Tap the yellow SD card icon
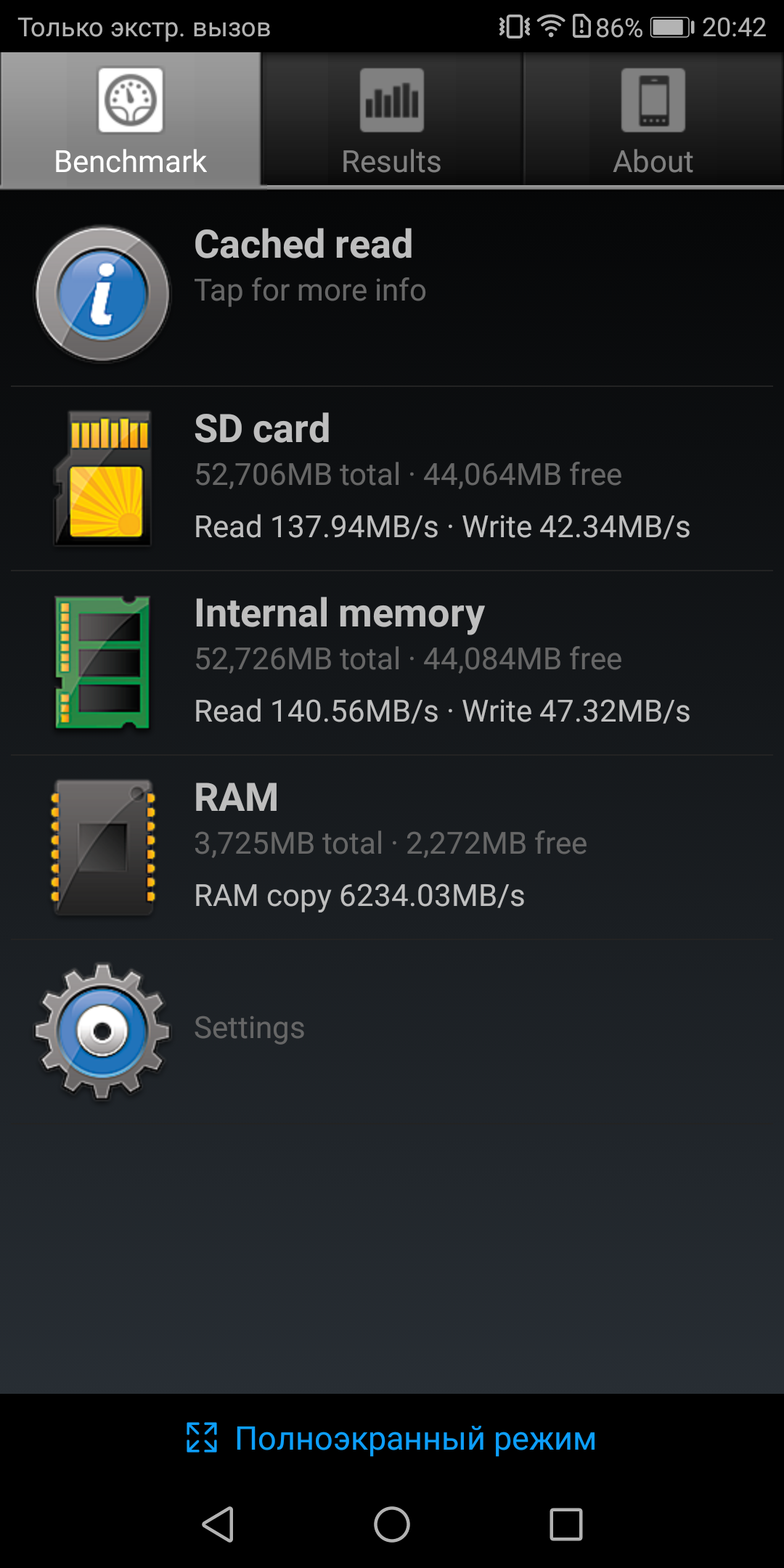Screen dimensions: 784x1568 tap(103, 478)
